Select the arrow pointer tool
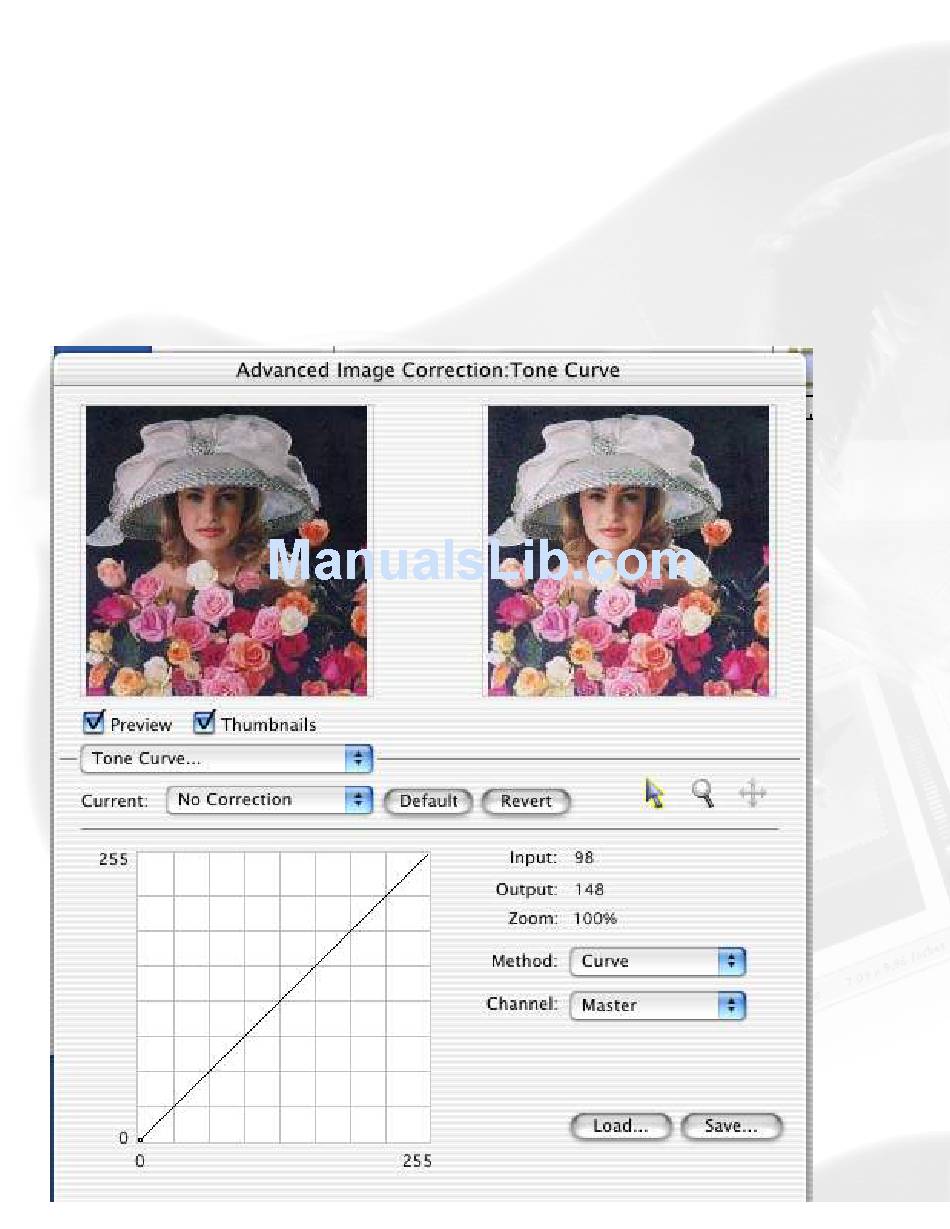 click(x=654, y=795)
